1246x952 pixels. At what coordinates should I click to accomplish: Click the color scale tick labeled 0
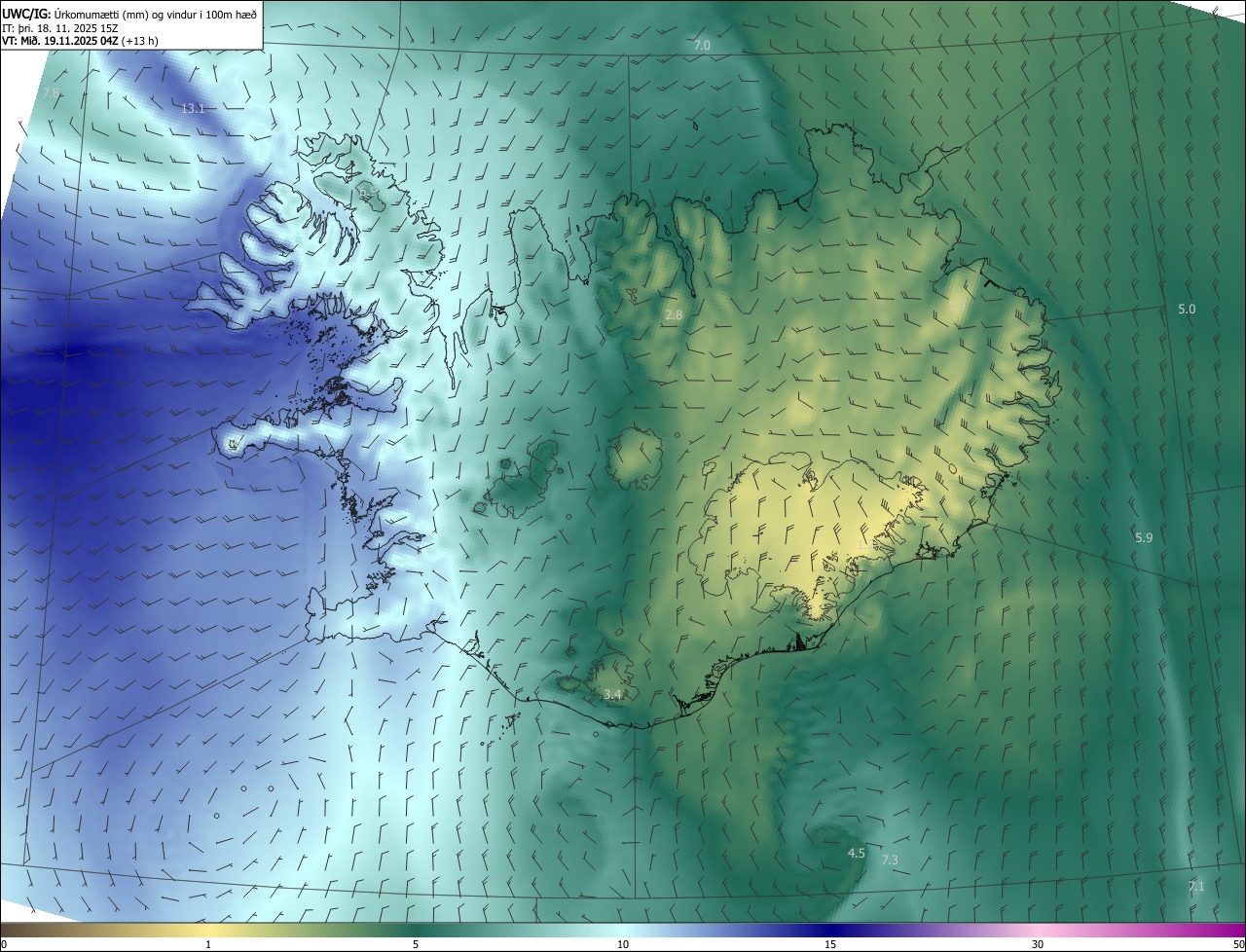tap(4, 944)
